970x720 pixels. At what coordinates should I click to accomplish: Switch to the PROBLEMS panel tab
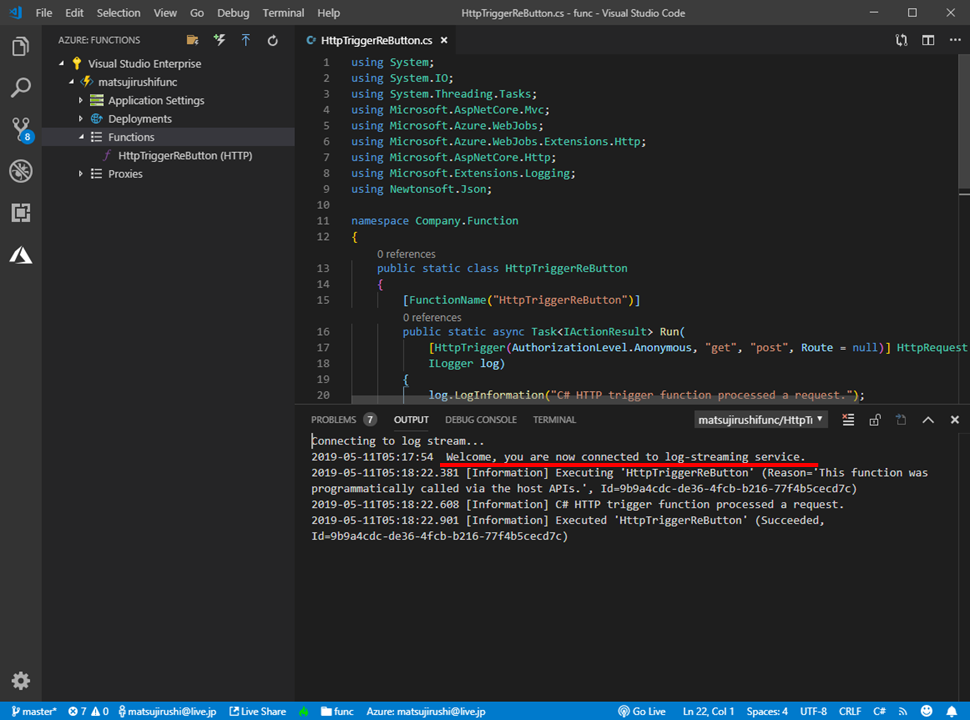point(343,420)
